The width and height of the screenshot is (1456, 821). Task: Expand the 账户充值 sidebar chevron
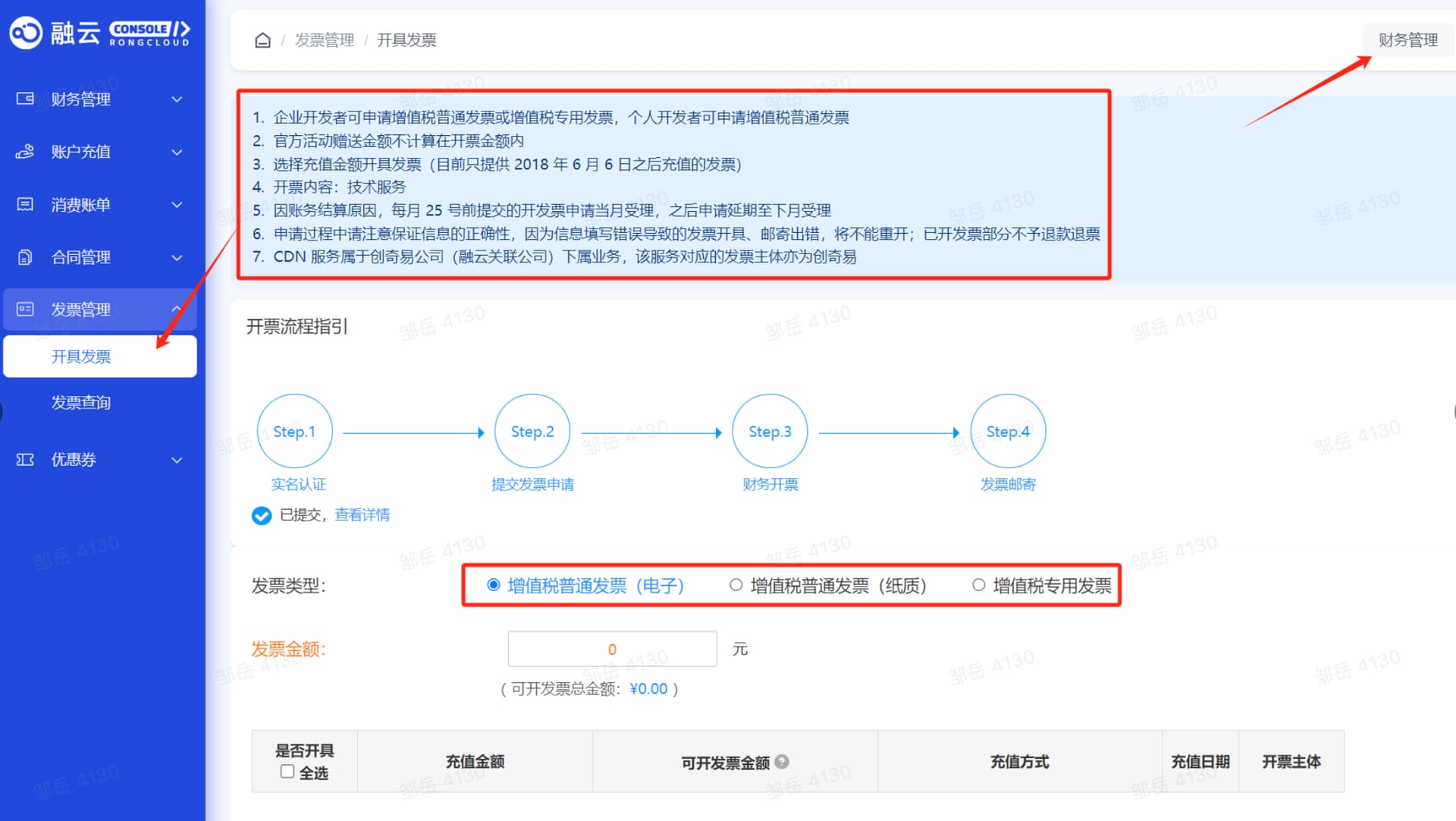[x=177, y=153]
